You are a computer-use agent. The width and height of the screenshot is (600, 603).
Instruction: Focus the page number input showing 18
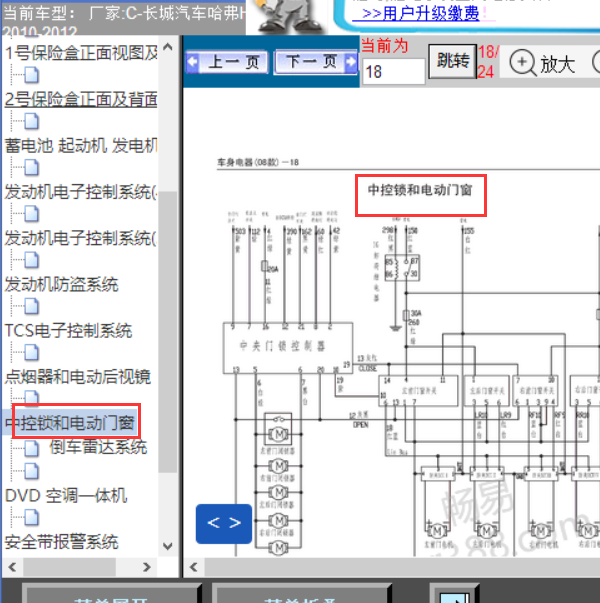393,72
